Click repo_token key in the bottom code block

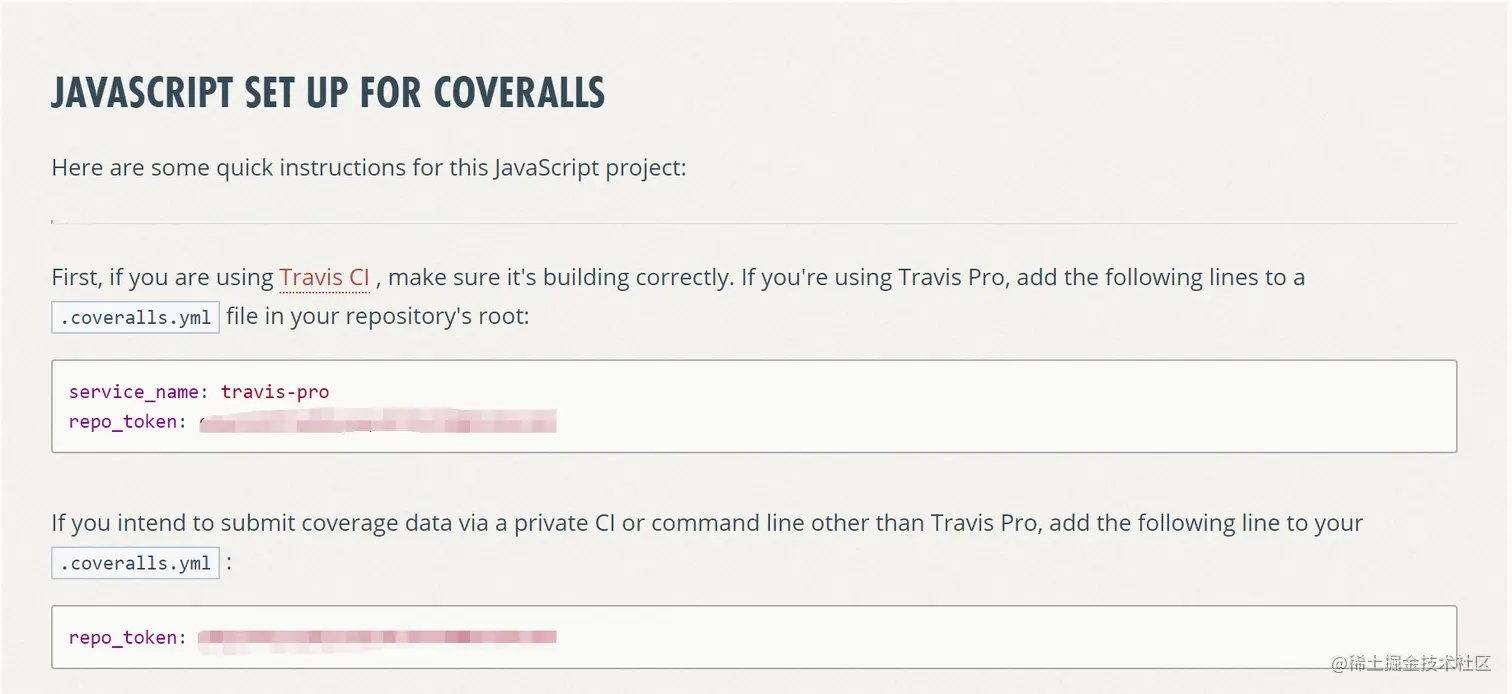123,638
